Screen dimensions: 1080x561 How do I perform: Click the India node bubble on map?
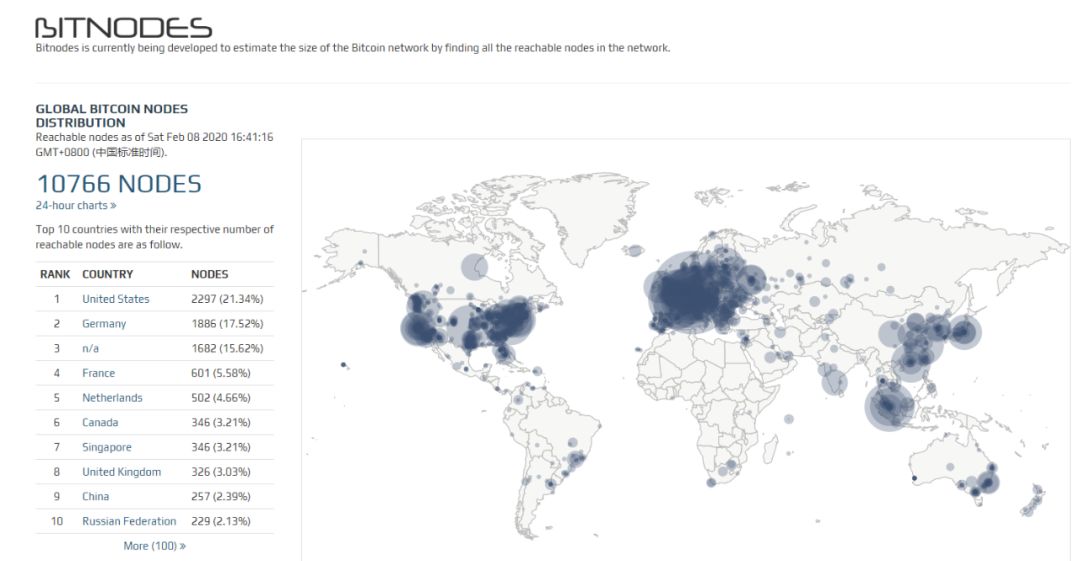[834, 382]
